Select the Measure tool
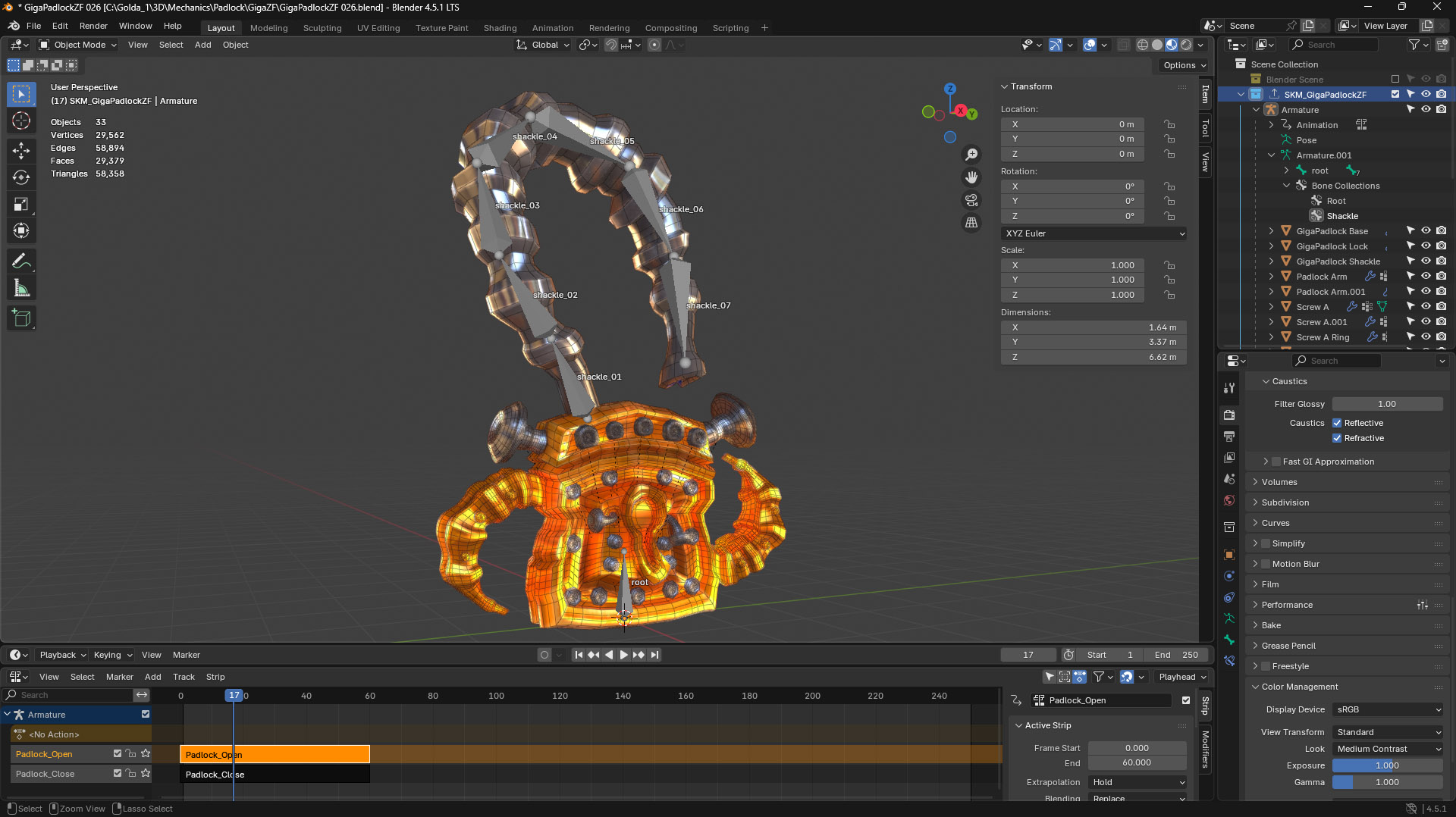Viewport: 1456px width, 817px height. click(21, 286)
